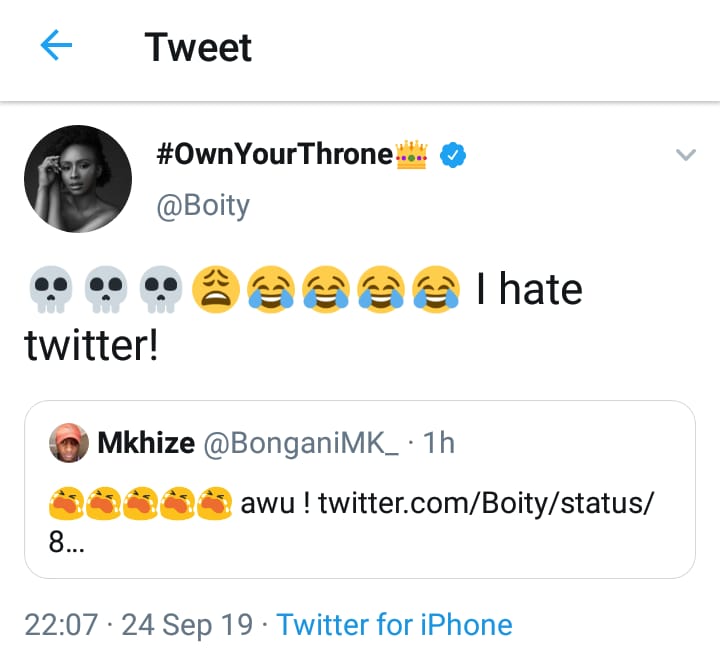Tap the @BonganiMK_ handle
Viewport: 720px width, 661px height.
(301, 443)
